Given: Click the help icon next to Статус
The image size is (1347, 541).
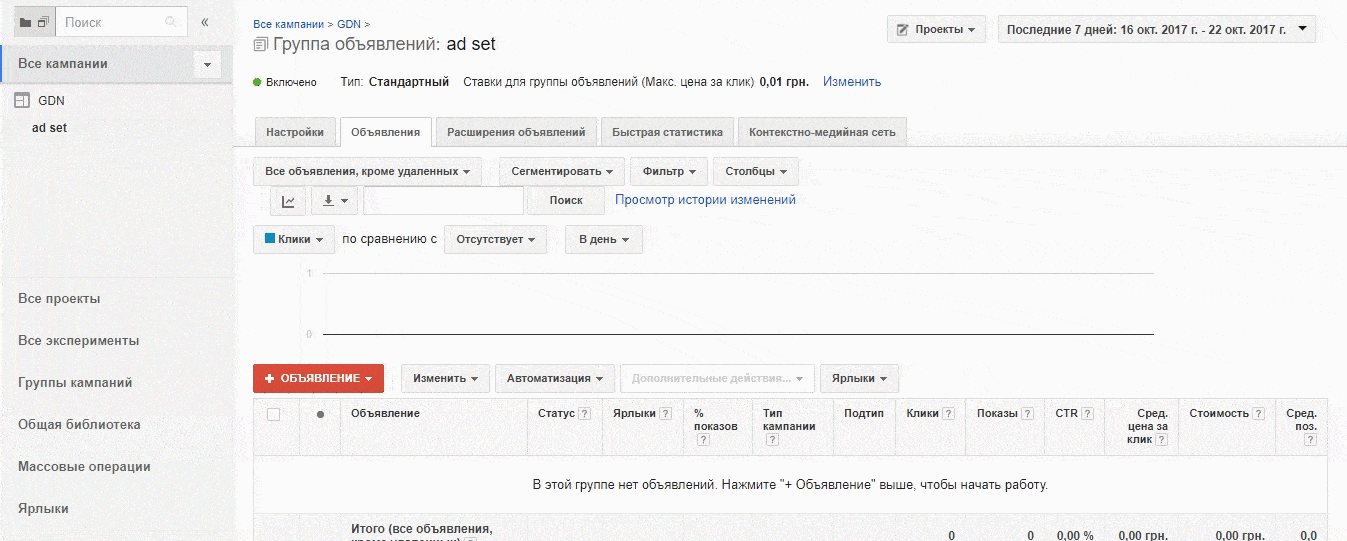Looking at the screenshot, I should click(584, 414).
